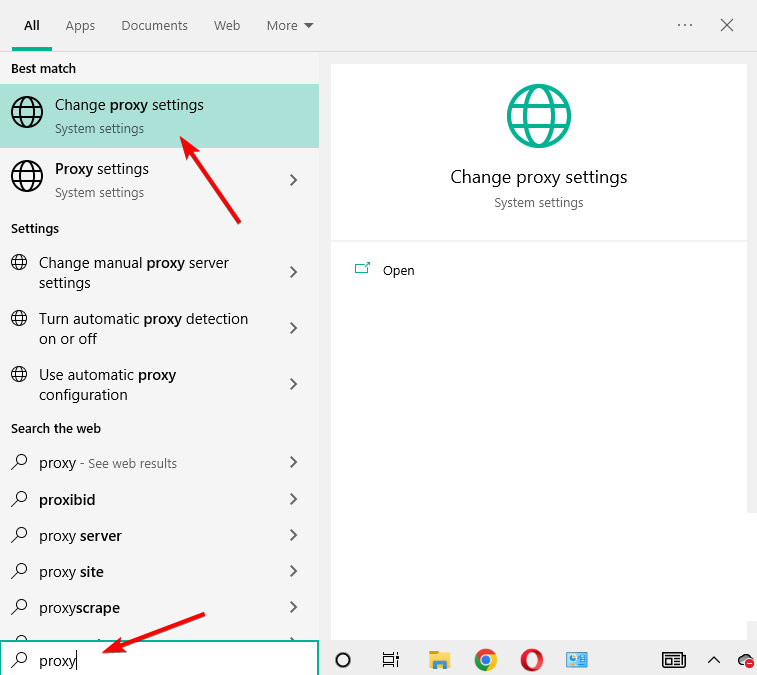This screenshot has width=757, height=675.
Task: Expand Change manual proxy server settings chevron
Action: [x=293, y=272]
